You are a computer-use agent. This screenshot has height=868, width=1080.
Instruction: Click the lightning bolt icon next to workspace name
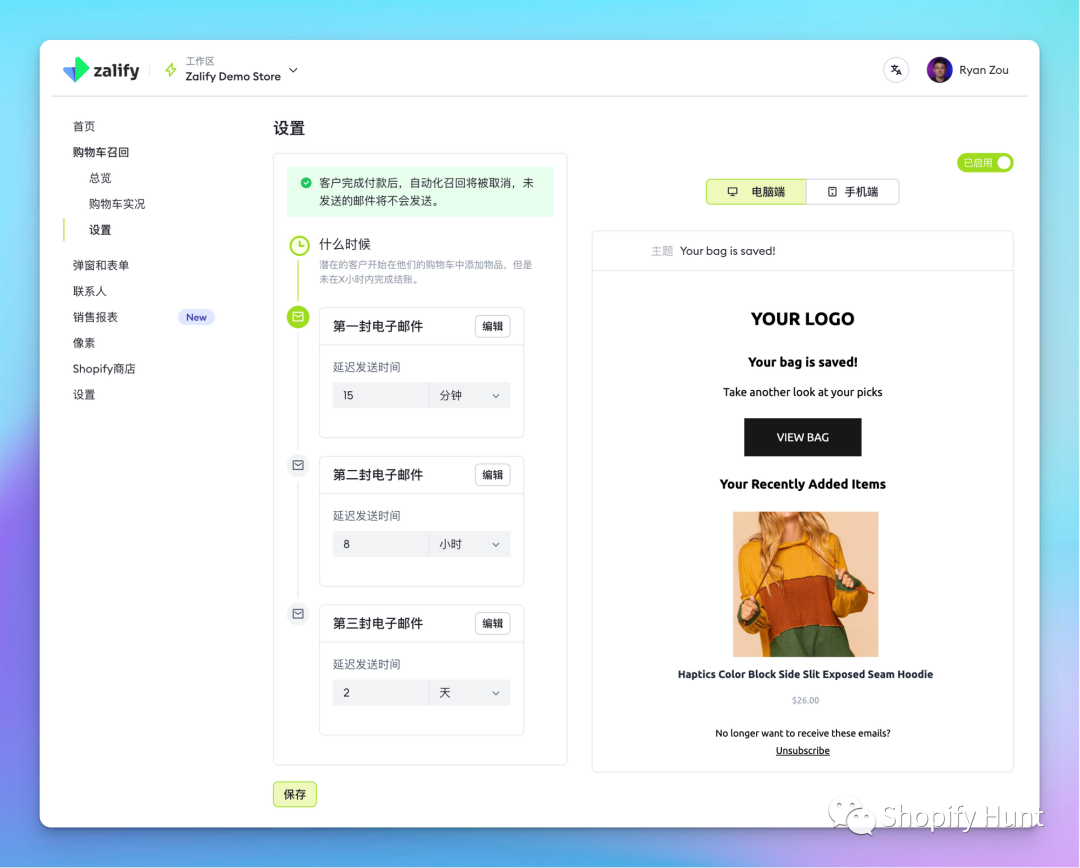tap(172, 69)
